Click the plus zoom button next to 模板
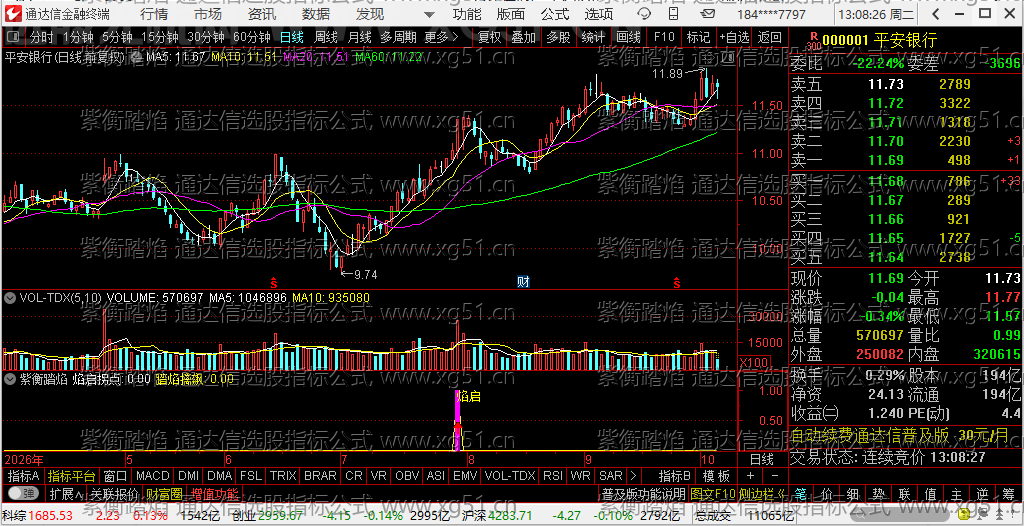Image resolution: width=1024 pixels, height=526 pixels. point(750,476)
